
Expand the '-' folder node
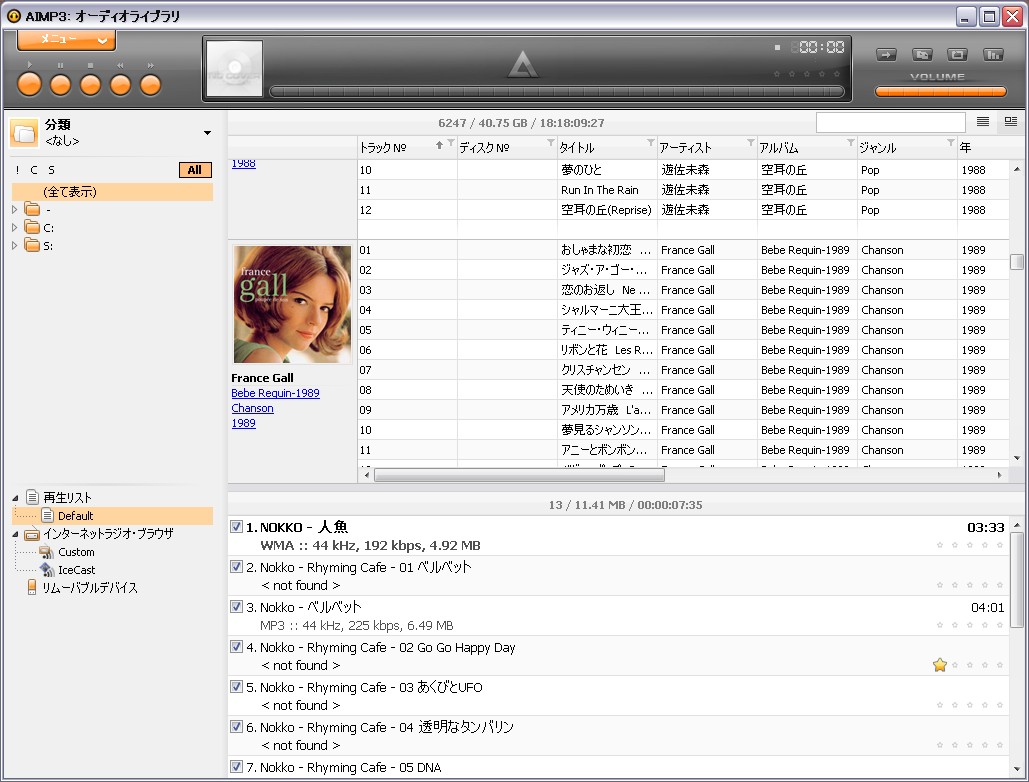pos(15,209)
